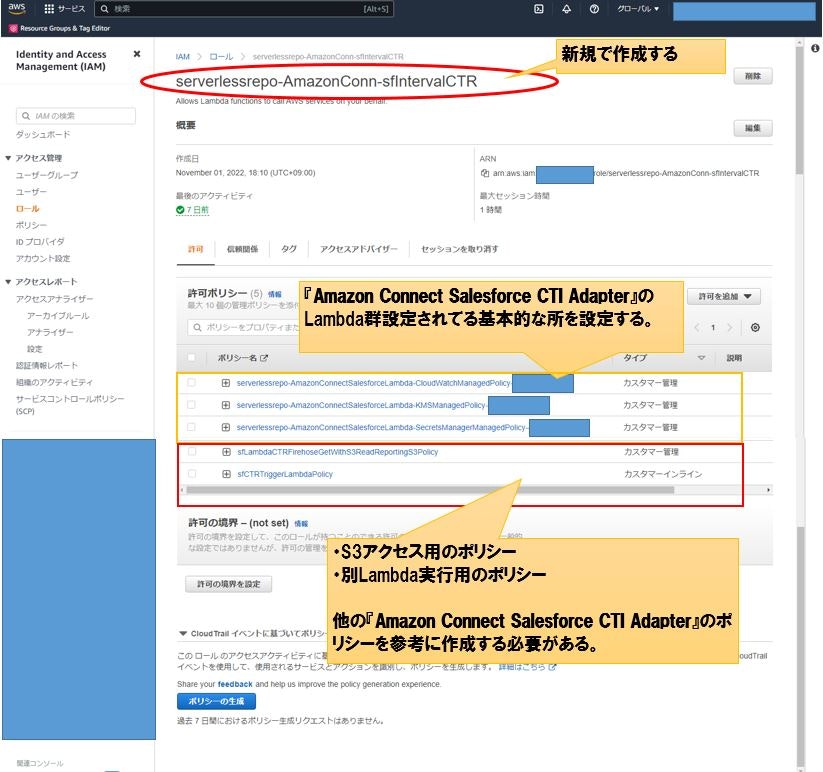Switch to the セッションを取り消す tab
The width and height of the screenshot is (823, 772).
459,249
